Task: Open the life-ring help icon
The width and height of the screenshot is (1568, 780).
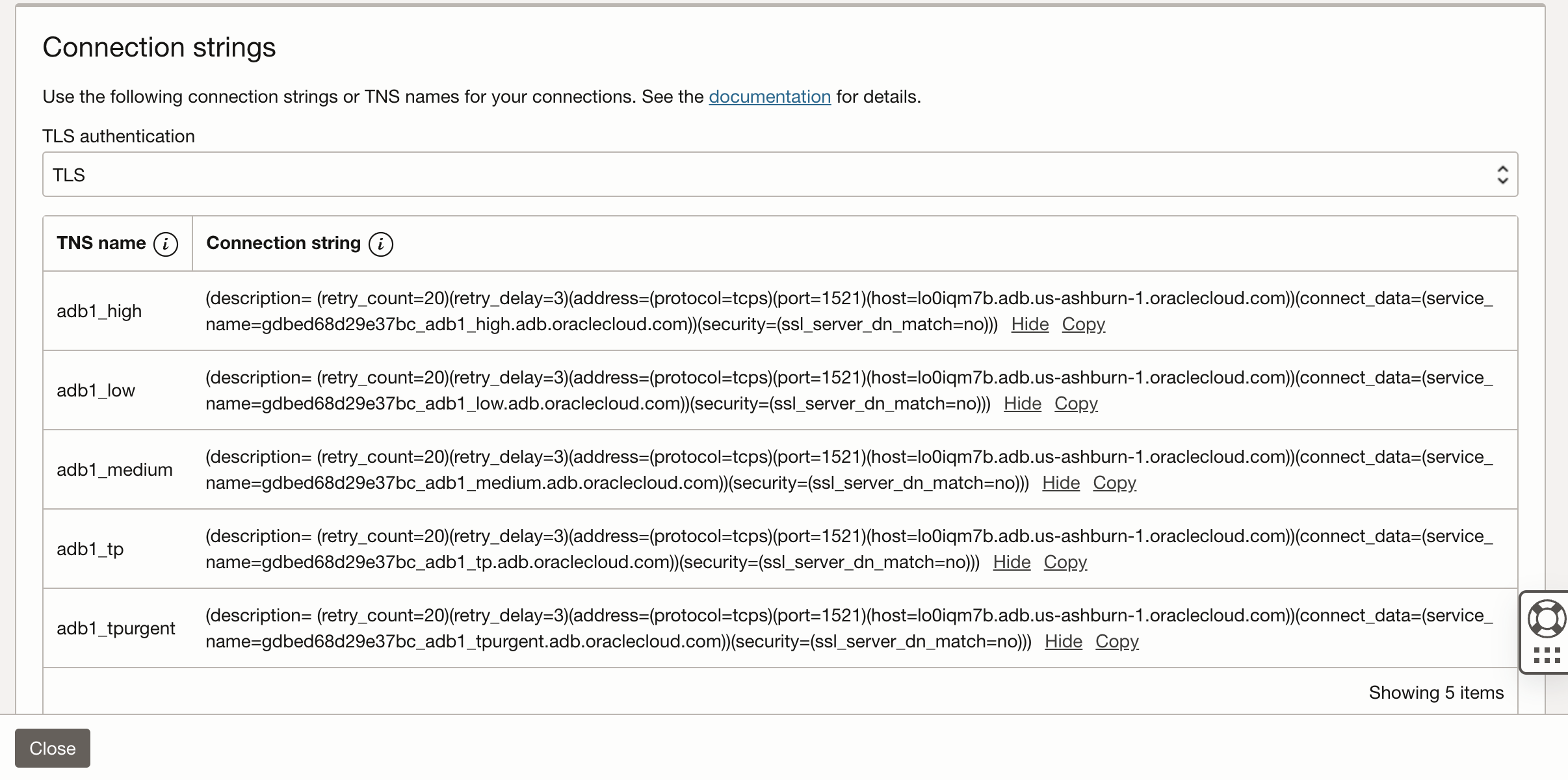Action: coord(1547,618)
